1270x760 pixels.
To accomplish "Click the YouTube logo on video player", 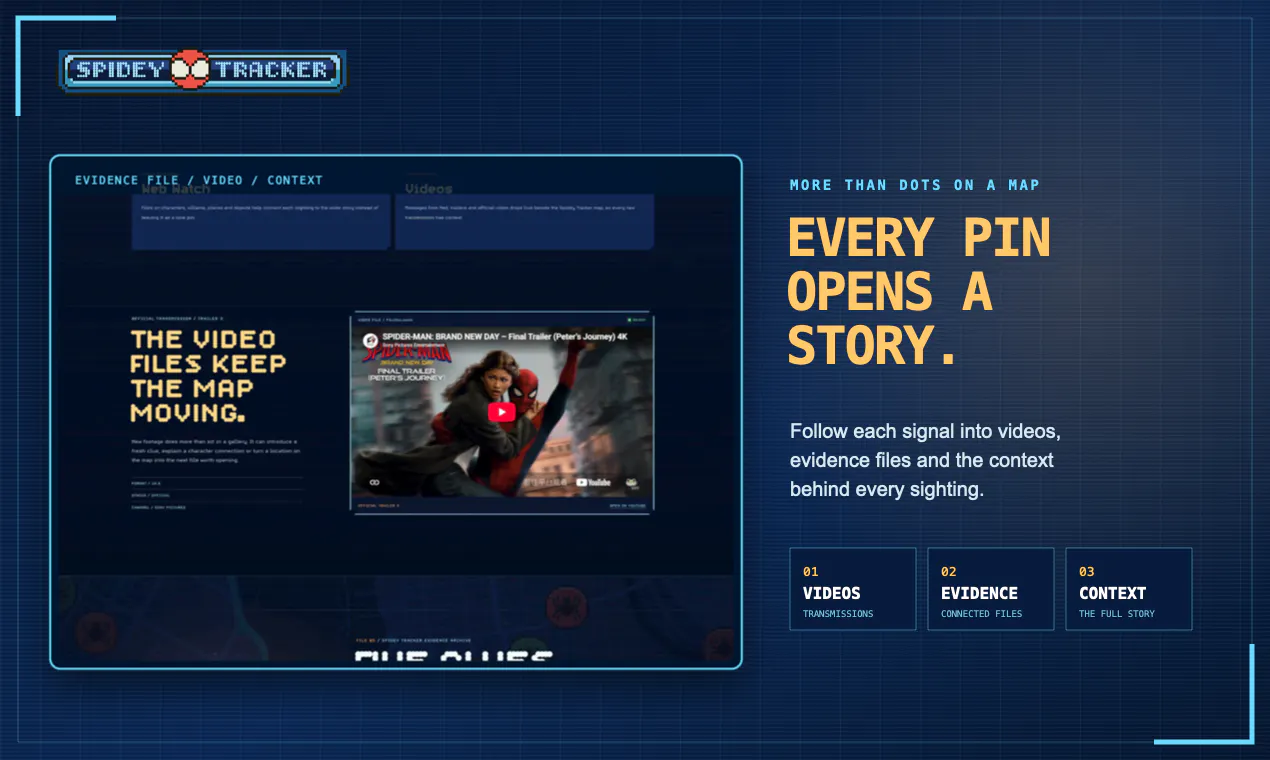I will click(593, 482).
